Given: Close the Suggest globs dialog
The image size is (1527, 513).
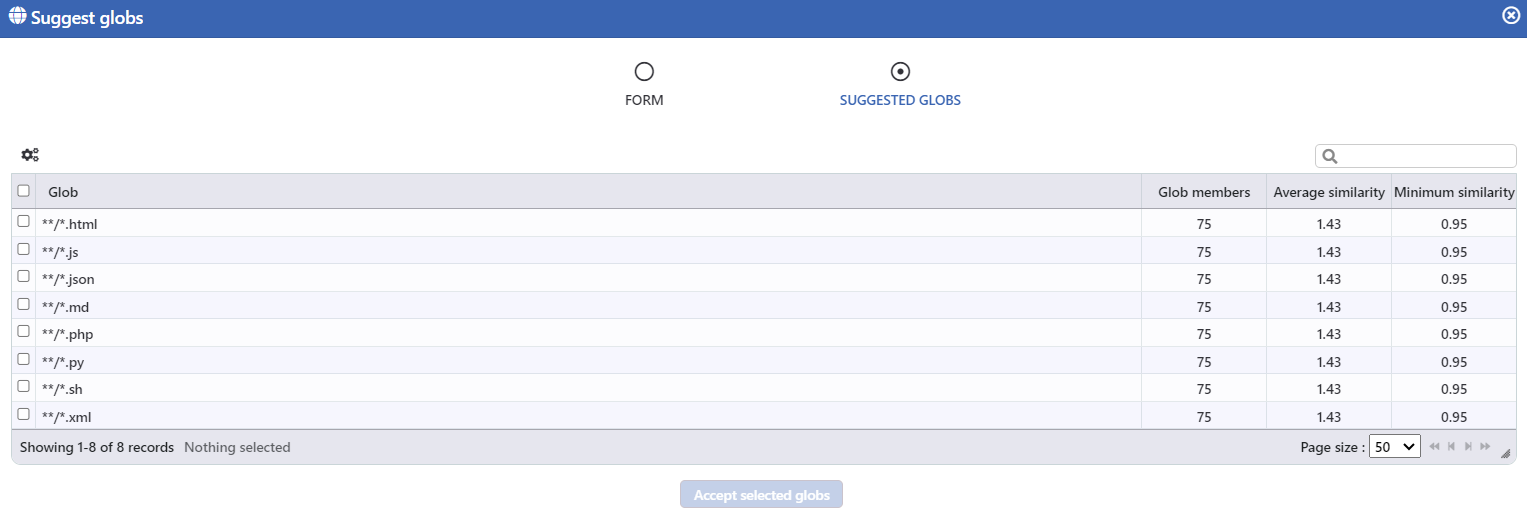Looking at the screenshot, I should coord(1511,16).
